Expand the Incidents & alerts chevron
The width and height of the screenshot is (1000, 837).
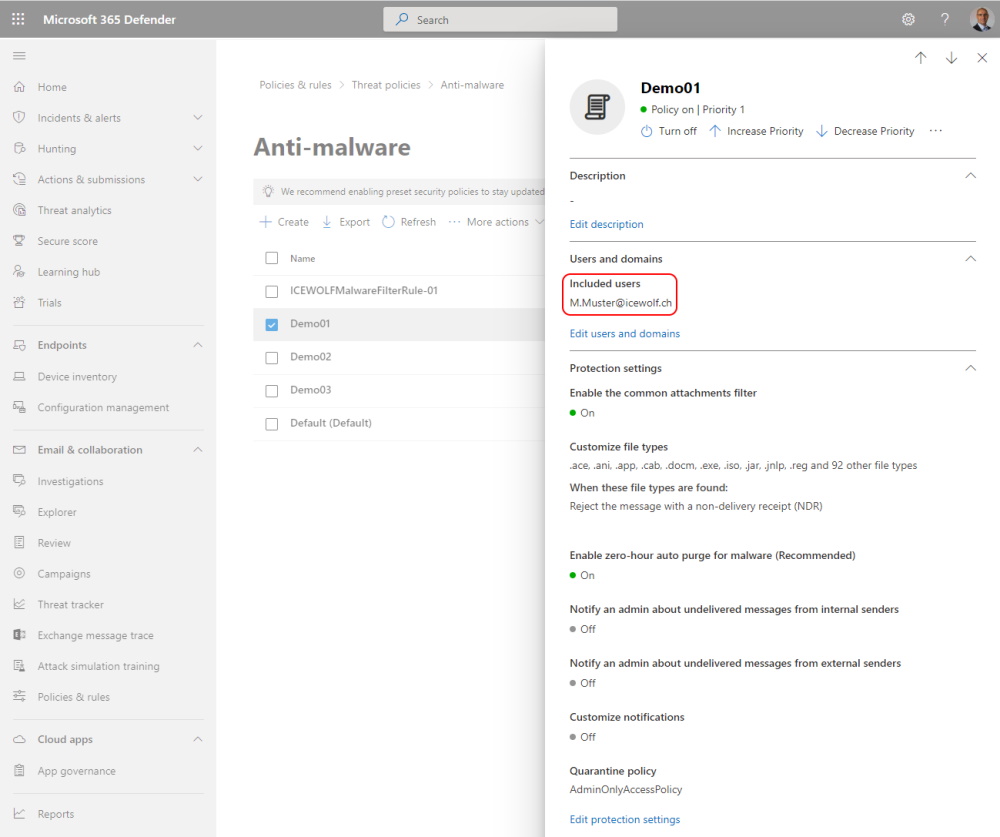198,117
